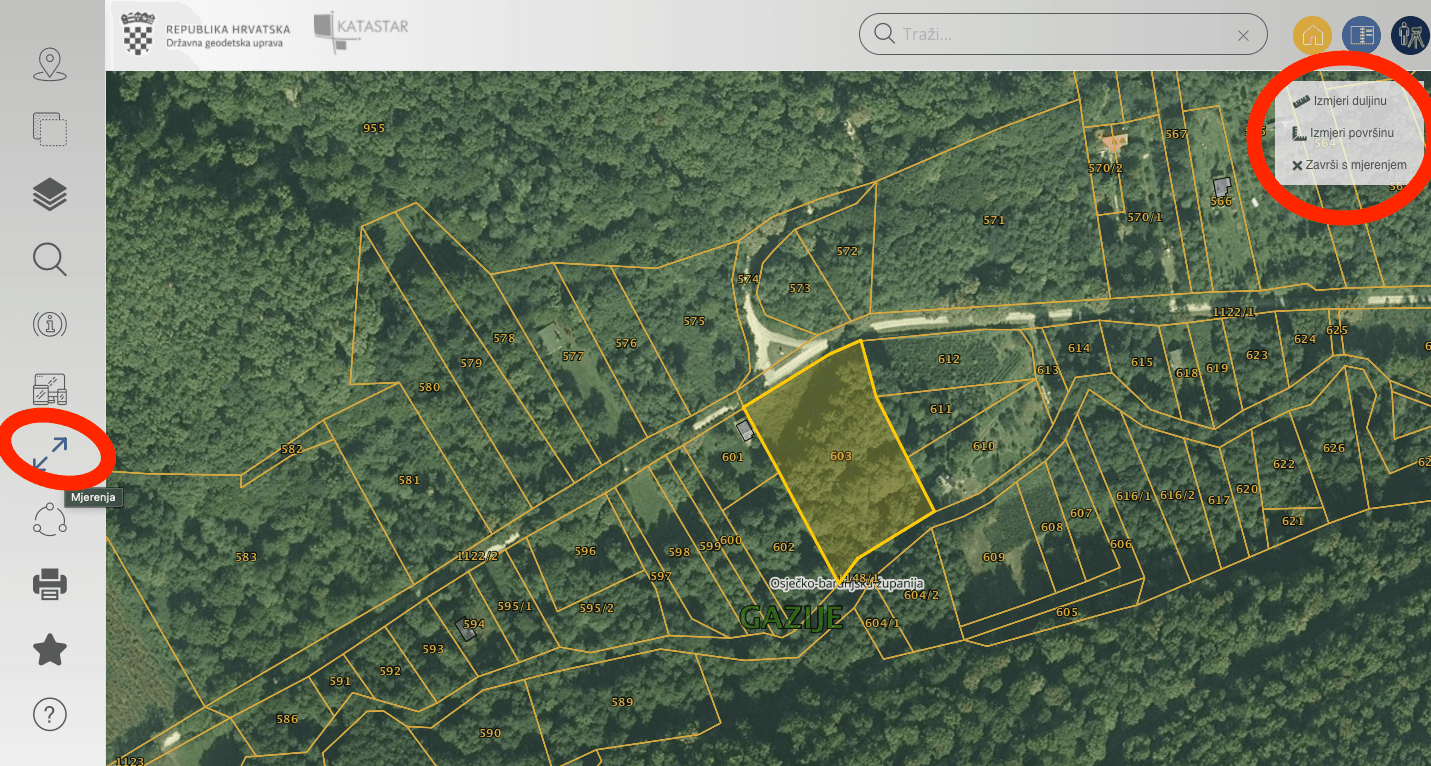Viewport: 1431px width, 766px height.
Task: Click parcel label 605
Action: [1067, 611]
